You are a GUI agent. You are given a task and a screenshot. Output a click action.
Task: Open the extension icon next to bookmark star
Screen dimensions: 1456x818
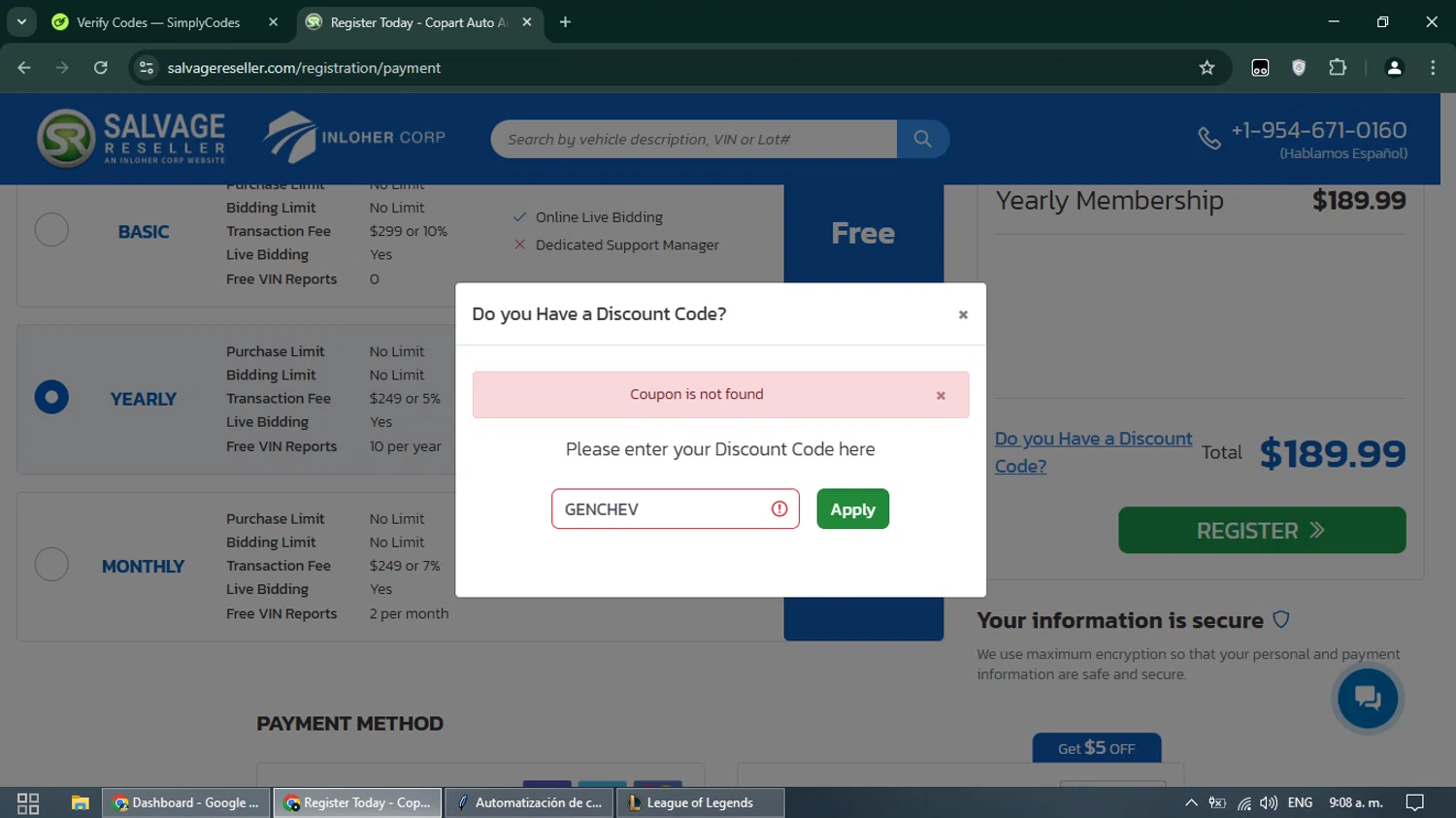tap(1260, 67)
